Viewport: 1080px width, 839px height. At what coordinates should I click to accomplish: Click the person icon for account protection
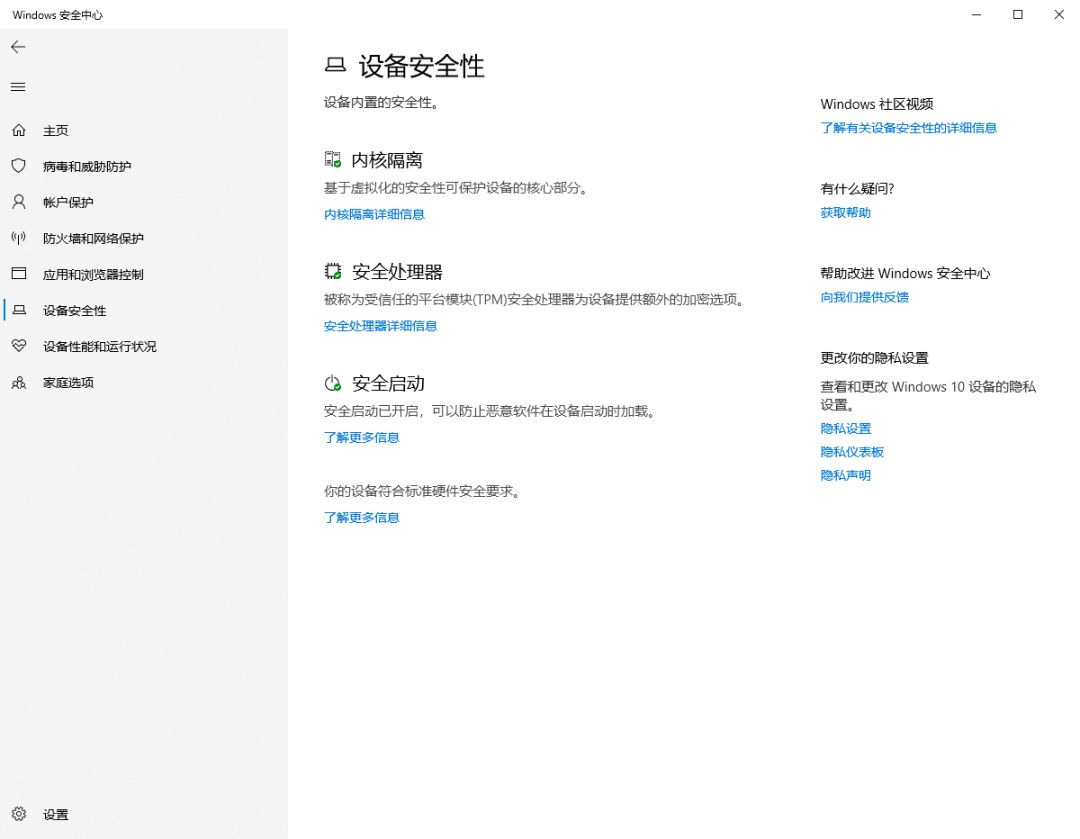[19, 202]
